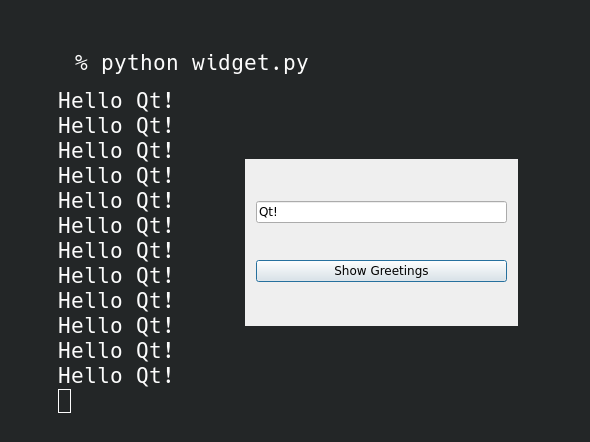
Task: Focus the text field containing Qt!
Action: (x=381, y=212)
